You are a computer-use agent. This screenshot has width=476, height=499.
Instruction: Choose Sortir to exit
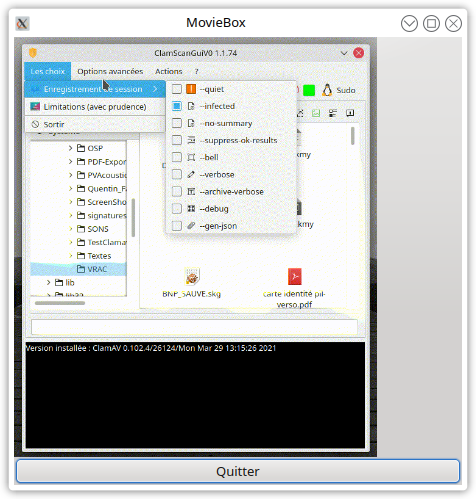coord(95,124)
